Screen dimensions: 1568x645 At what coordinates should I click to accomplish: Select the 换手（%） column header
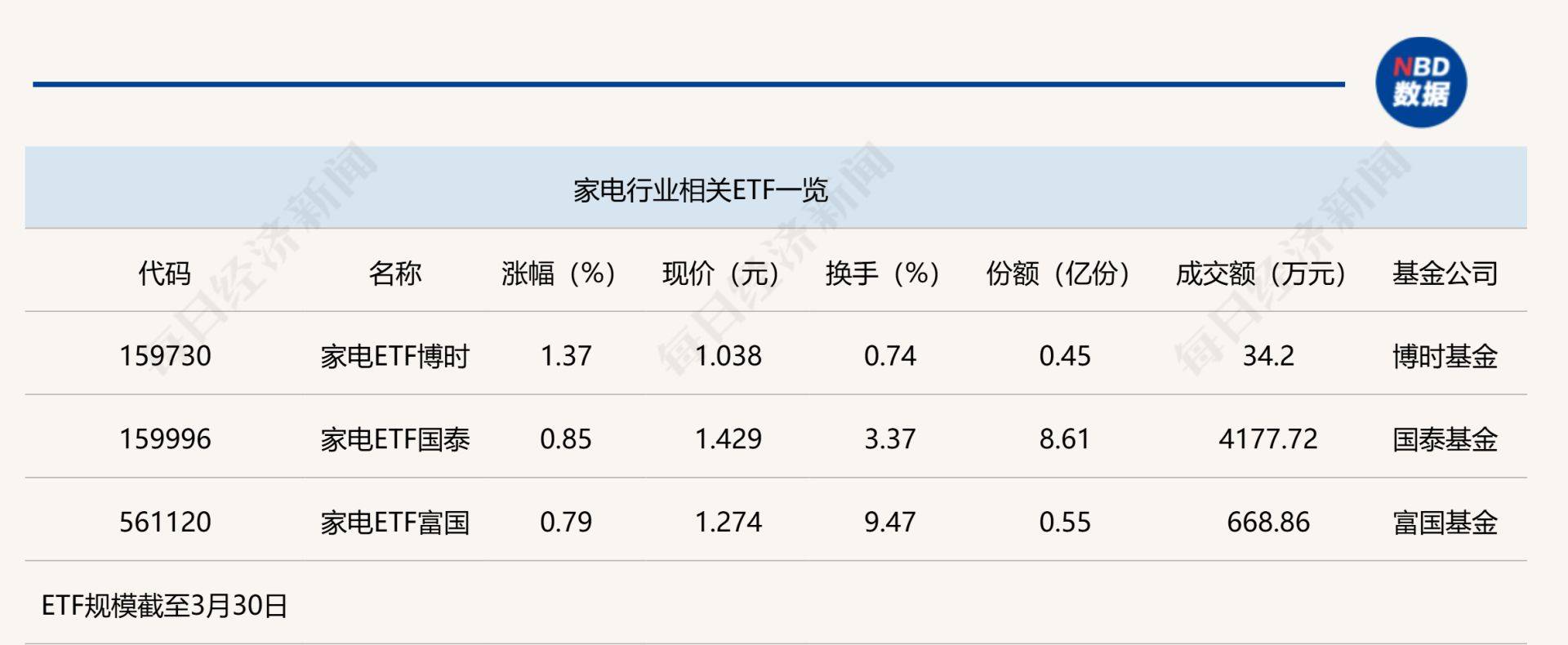tap(883, 273)
